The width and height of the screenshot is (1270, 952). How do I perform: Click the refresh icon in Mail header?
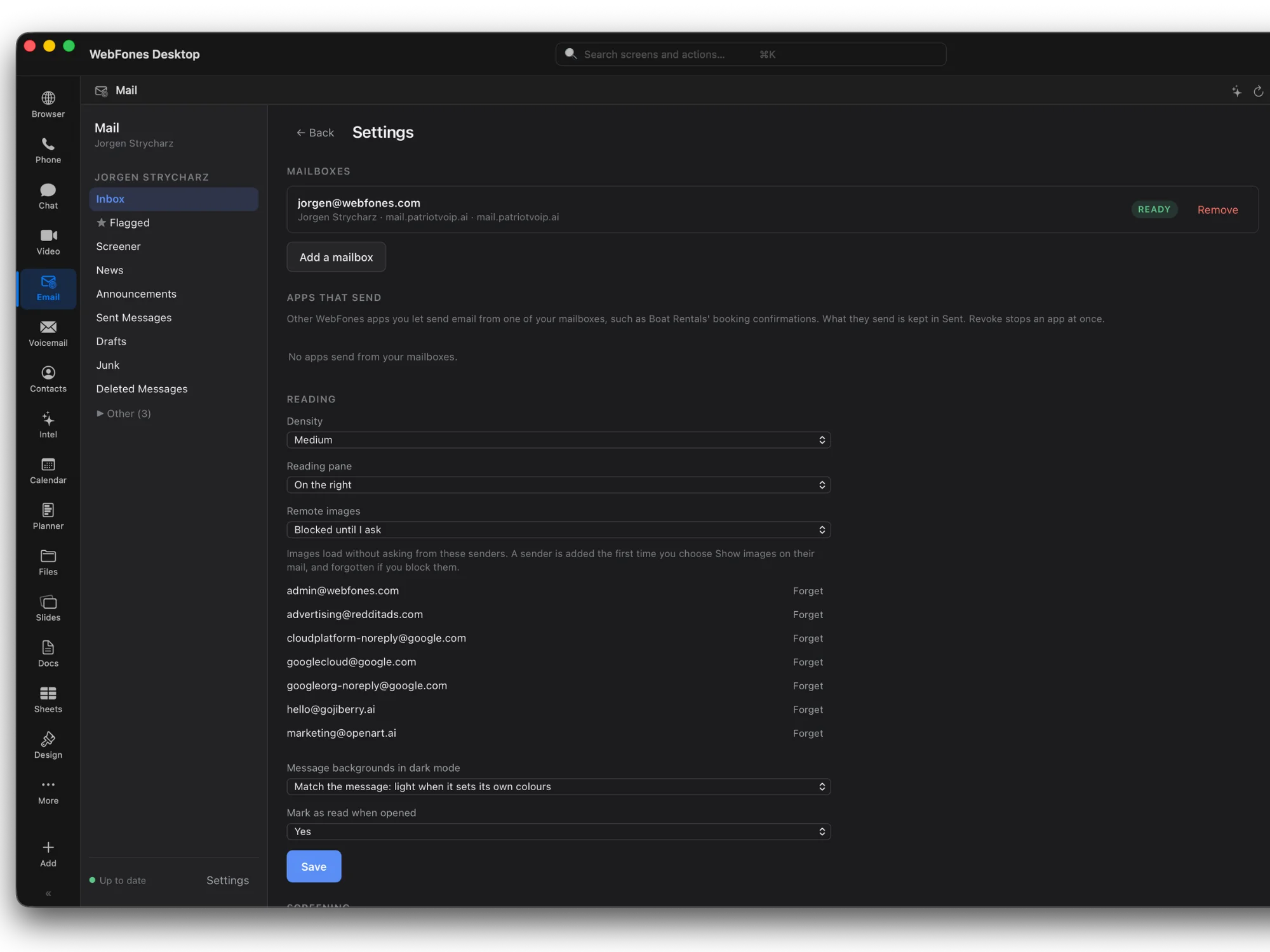1258,91
